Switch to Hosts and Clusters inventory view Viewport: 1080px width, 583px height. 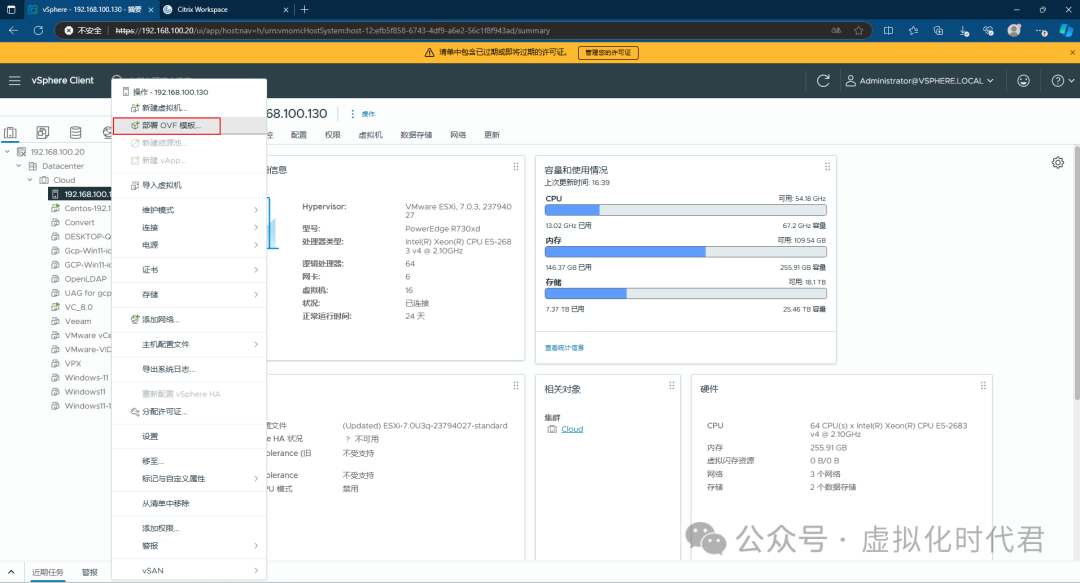tap(10, 132)
